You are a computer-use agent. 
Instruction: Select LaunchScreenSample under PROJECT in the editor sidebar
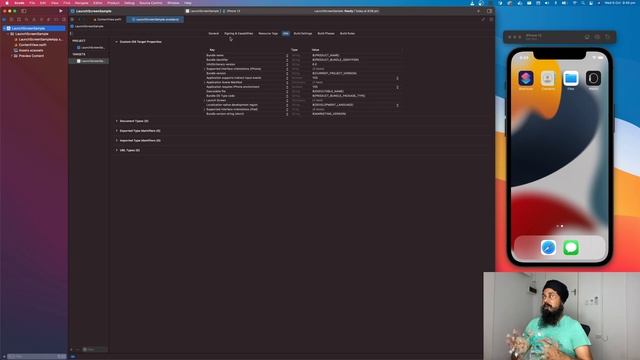91,47
